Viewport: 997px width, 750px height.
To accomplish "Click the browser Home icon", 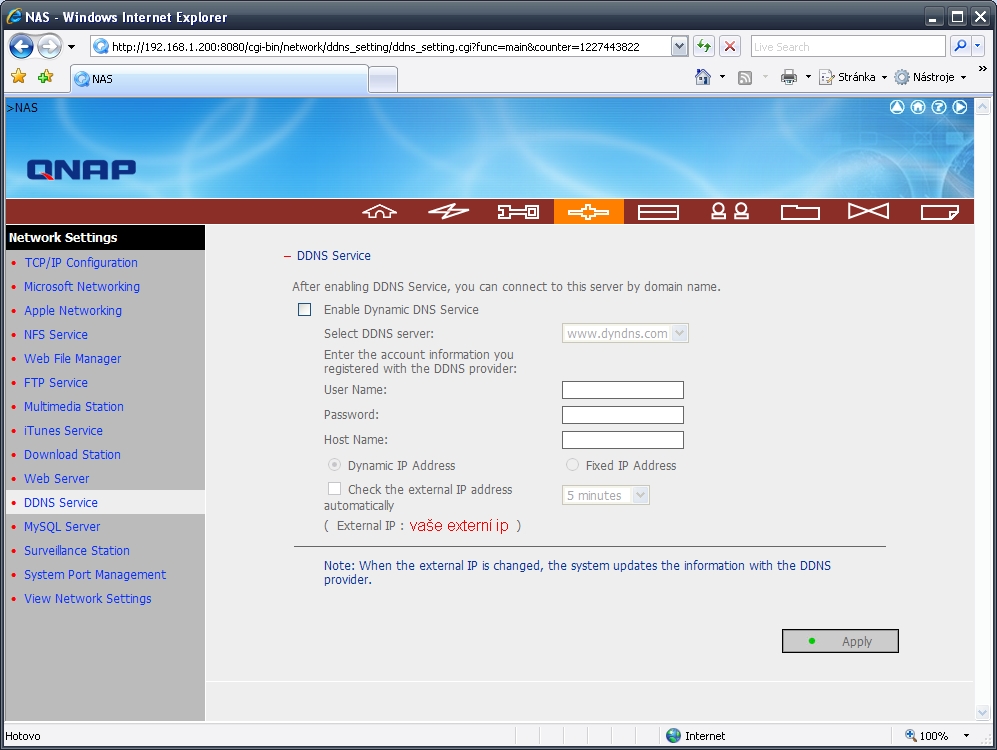I will (x=703, y=77).
